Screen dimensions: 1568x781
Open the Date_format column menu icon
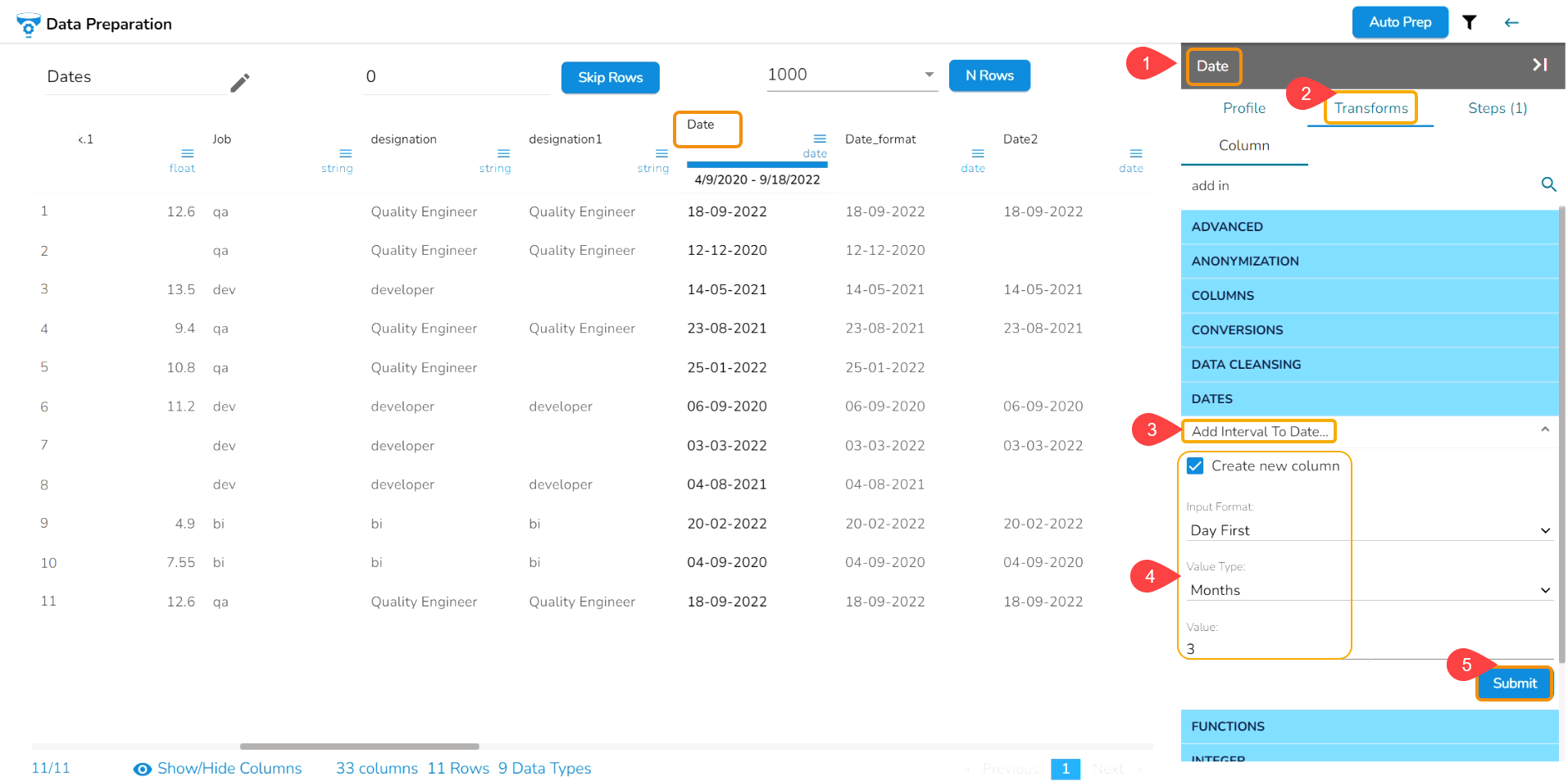coord(978,153)
